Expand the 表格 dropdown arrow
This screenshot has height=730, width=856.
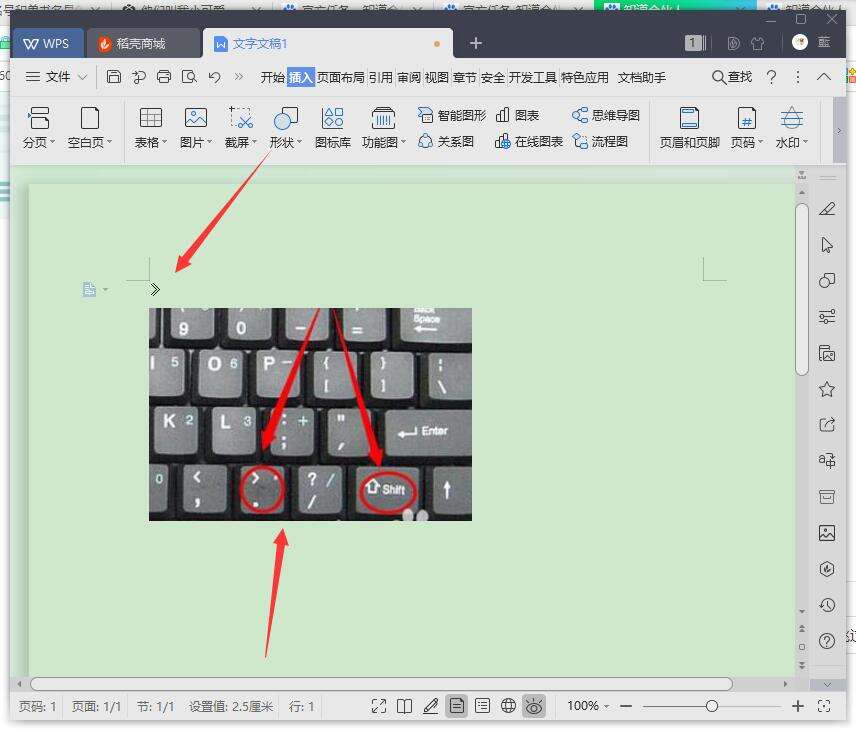click(164, 142)
